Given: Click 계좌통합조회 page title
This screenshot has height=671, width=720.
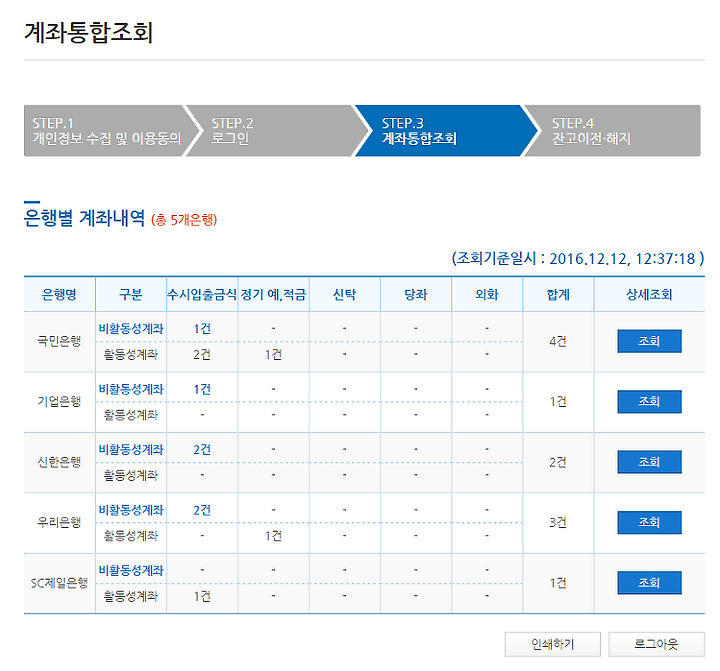Looking at the screenshot, I should (89, 33).
